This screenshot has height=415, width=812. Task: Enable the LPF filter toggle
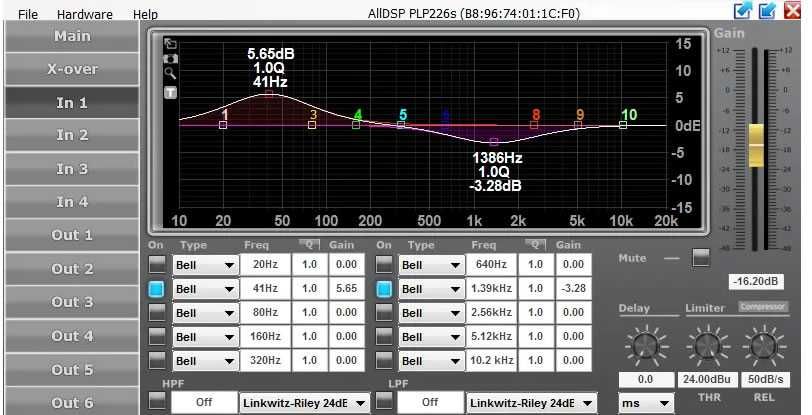(x=384, y=400)
